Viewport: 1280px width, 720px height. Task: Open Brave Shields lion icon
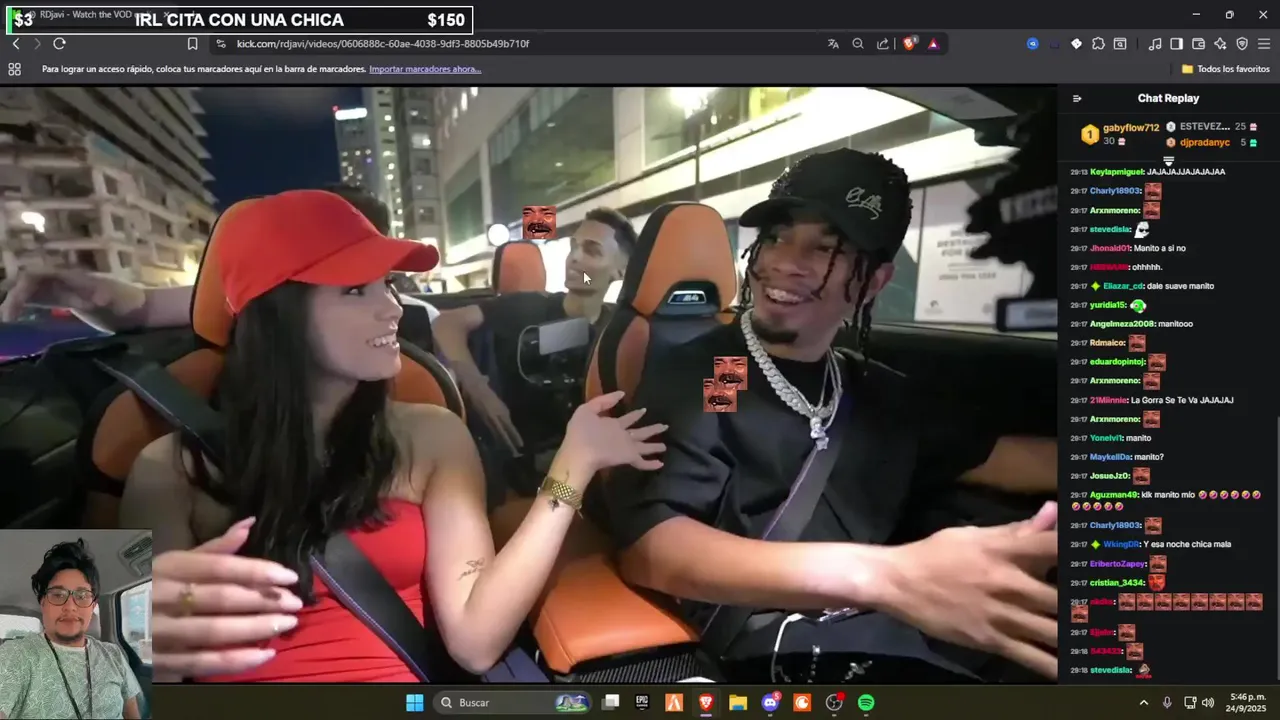click(x=909, y=44)
